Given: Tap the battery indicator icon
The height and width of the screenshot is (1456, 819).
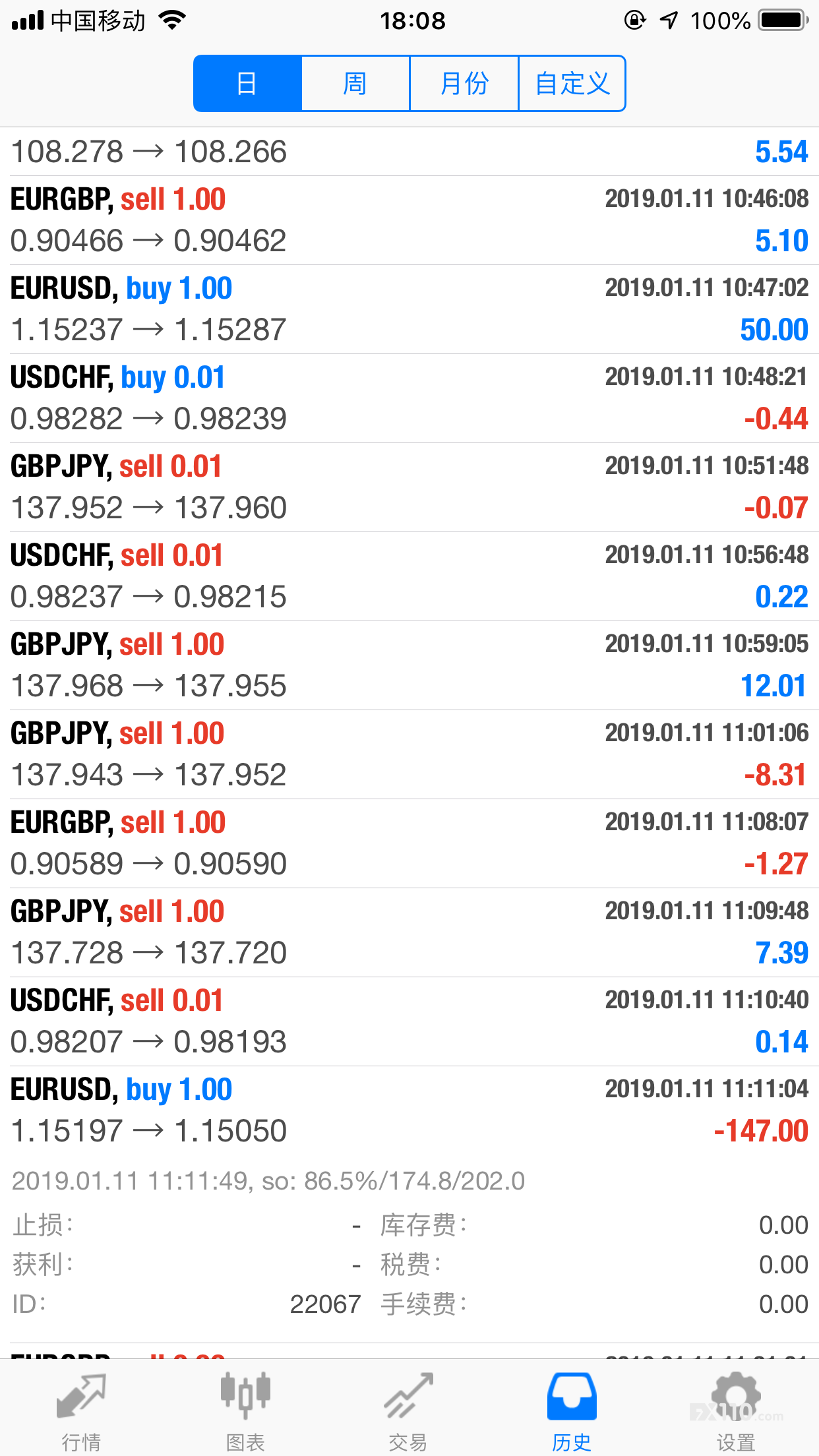Looking at the screenshot, I should [x=783, y=20].
